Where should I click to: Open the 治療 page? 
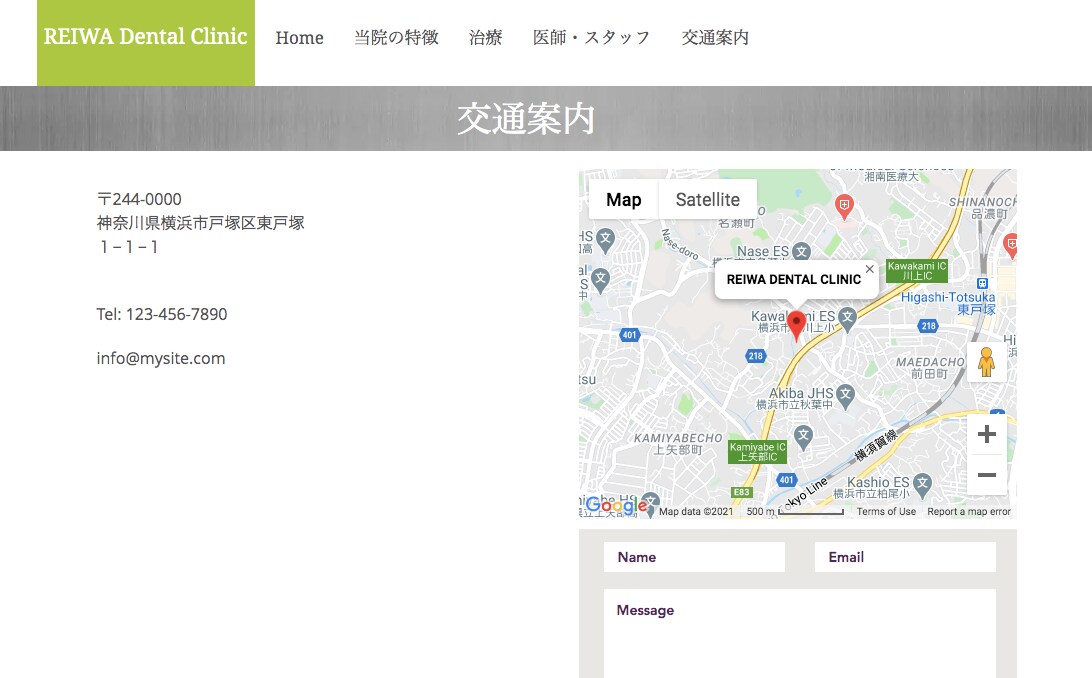(485, 38)
